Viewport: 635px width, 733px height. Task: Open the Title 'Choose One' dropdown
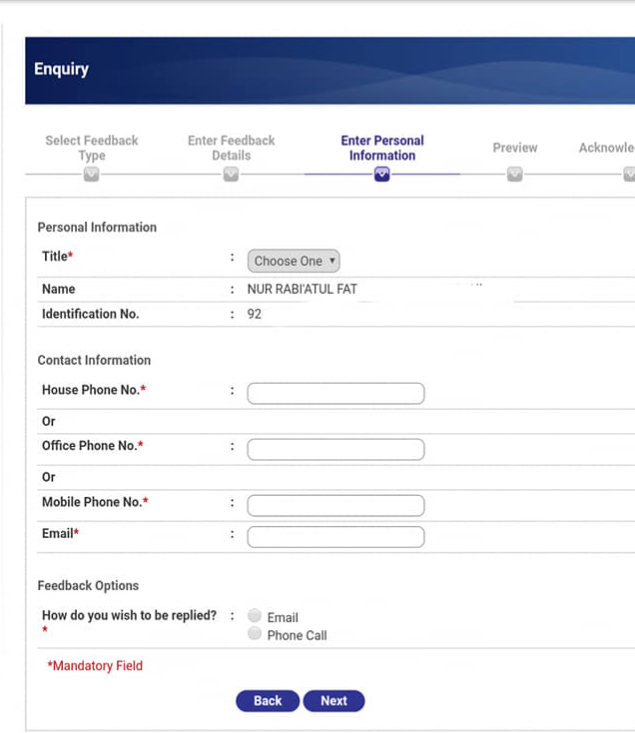[294, 261]
